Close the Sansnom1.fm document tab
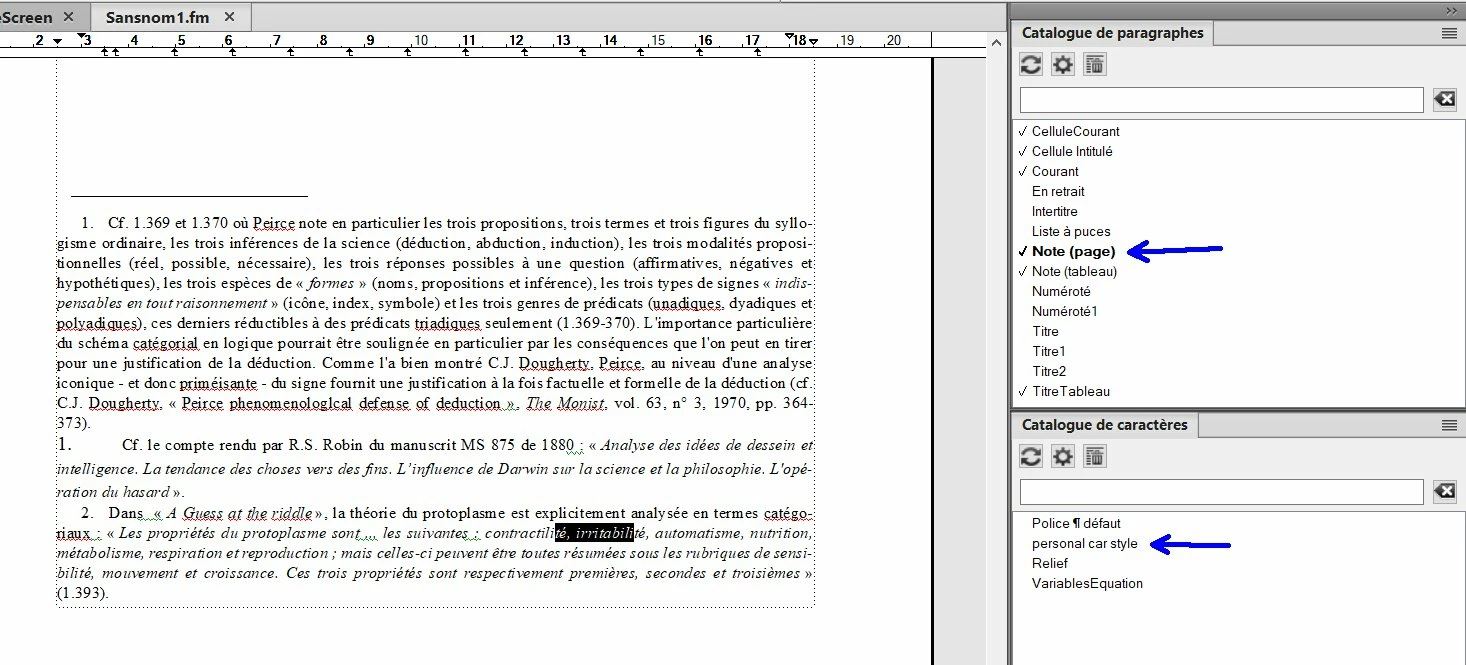Image resolution: width=1466 pixels, height=665 pixels. click(229, 17)
